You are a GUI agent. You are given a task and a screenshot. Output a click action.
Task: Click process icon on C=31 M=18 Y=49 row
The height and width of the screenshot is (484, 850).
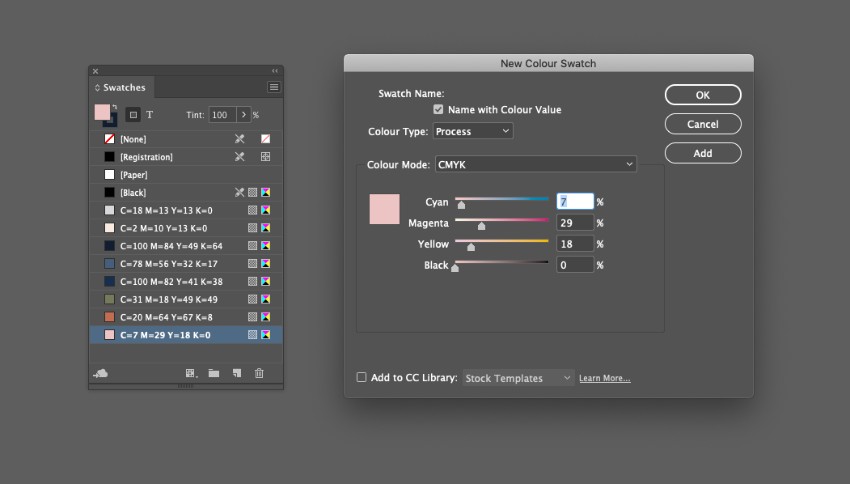[253, 299]
